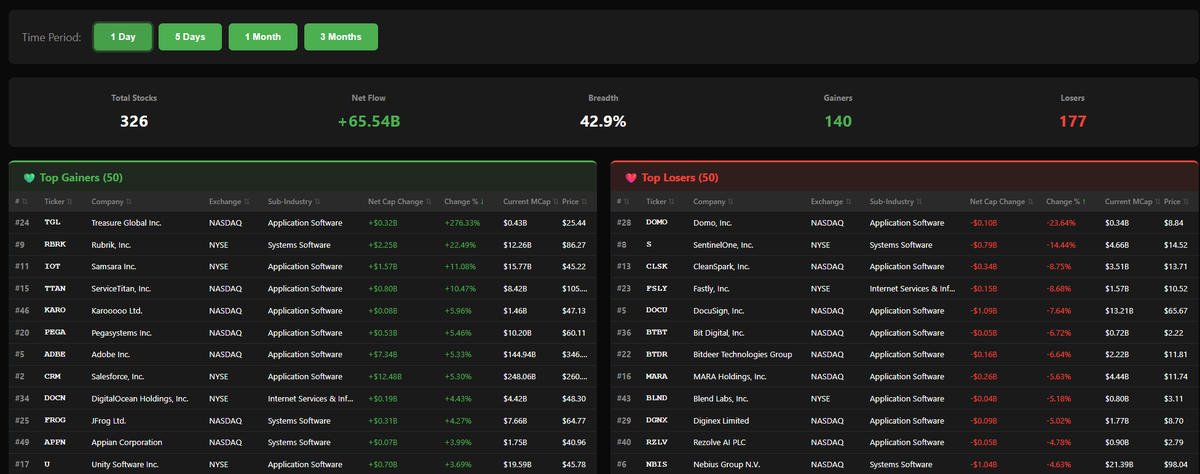Select the DOMO ticker in Top Losers
The height and width of the screenshot is (474, 1200).
point(657,222)
